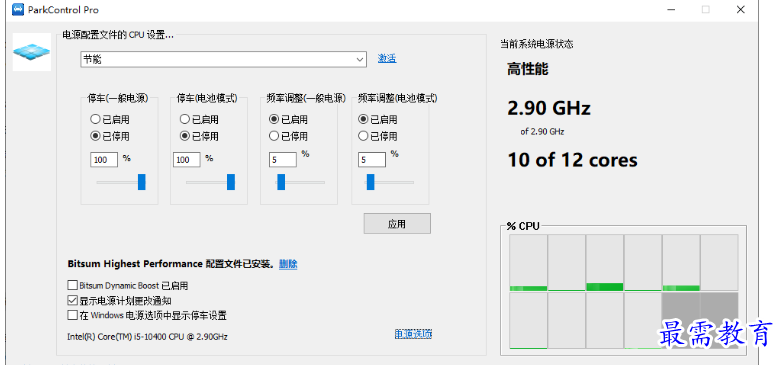Click the 激活 activate link
Image resolution: width=781 pixels, height=365 pixels.
[x=387, y=59]
